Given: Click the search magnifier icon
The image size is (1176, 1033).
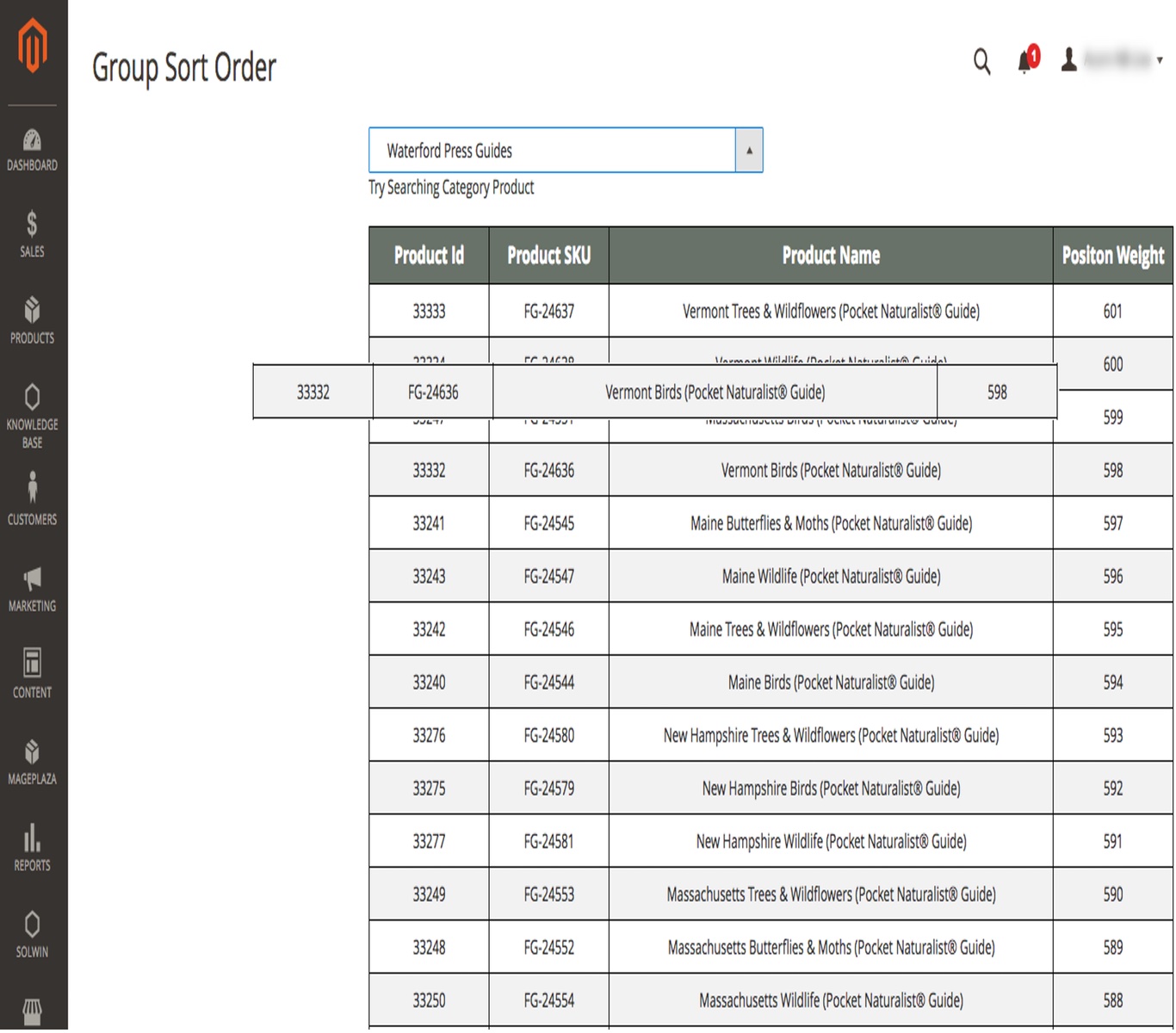Looking at the screenshot, I should [x=981, y=61].
